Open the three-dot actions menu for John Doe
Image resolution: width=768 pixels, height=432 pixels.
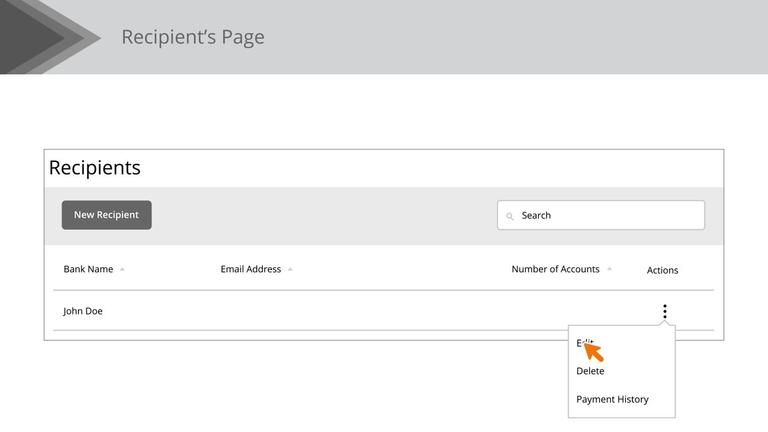pyautogui.click(x=664, y=312)
